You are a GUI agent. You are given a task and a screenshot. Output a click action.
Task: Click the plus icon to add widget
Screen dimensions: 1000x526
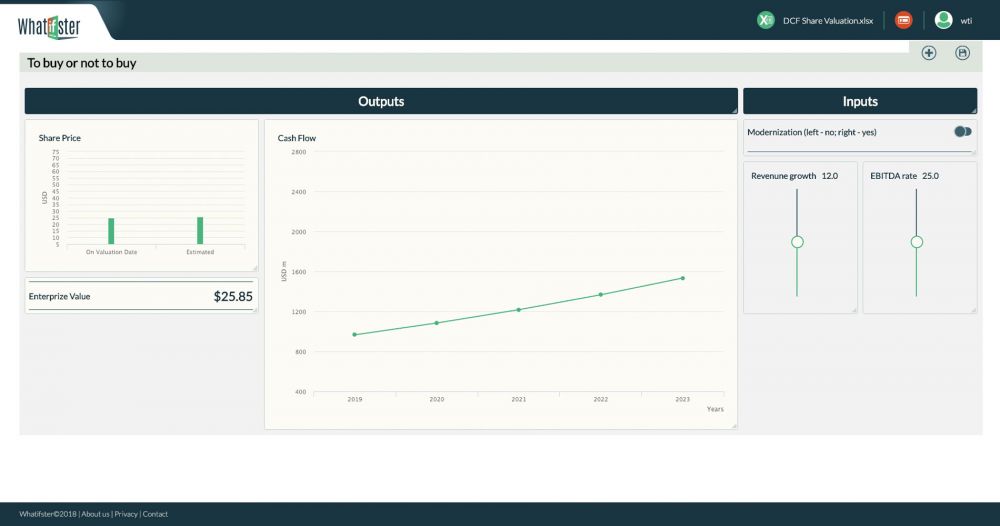point(929,53)
